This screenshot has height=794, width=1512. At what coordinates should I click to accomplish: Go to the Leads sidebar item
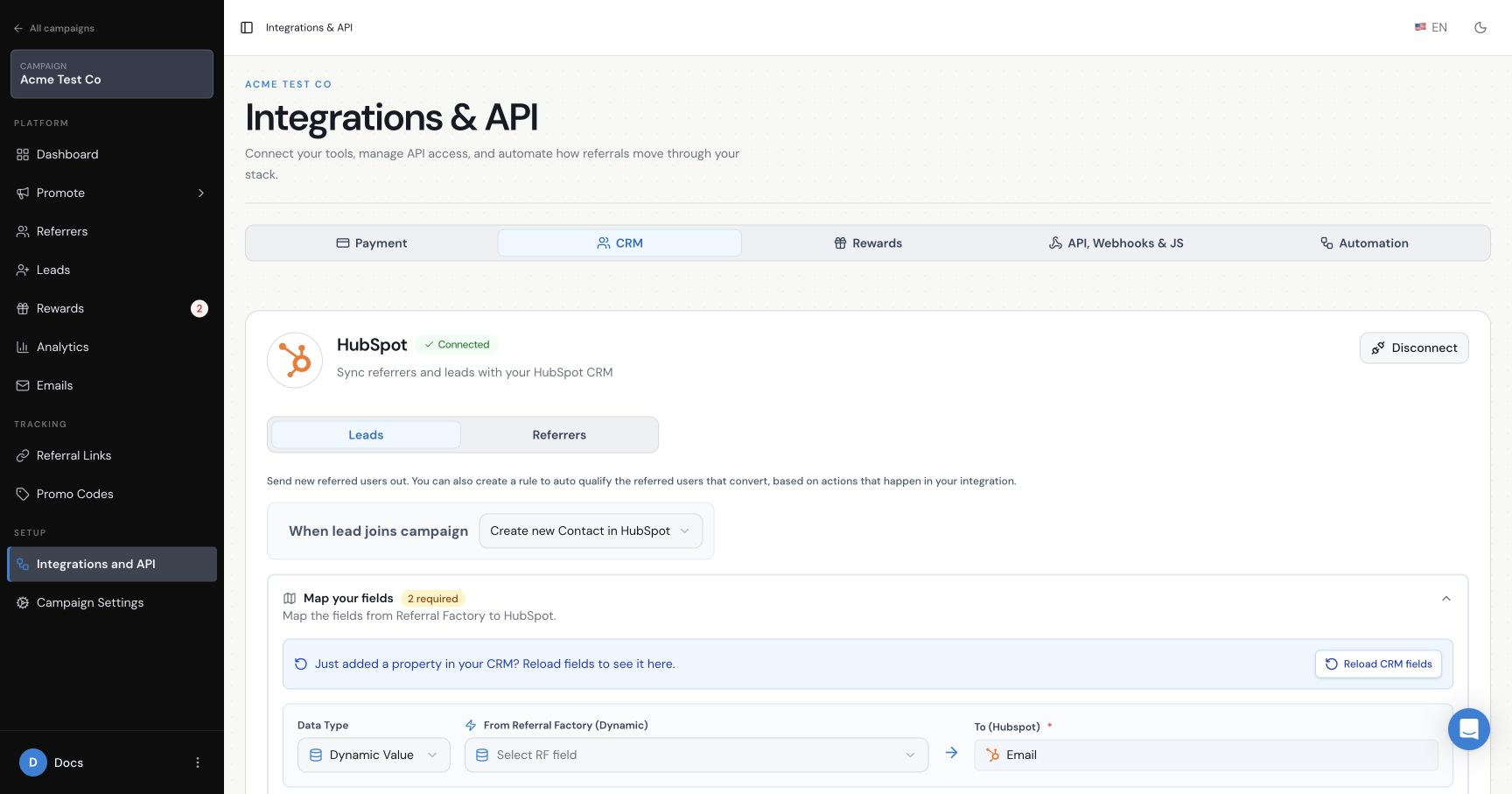pyautogui.click(x=112, y=270)
